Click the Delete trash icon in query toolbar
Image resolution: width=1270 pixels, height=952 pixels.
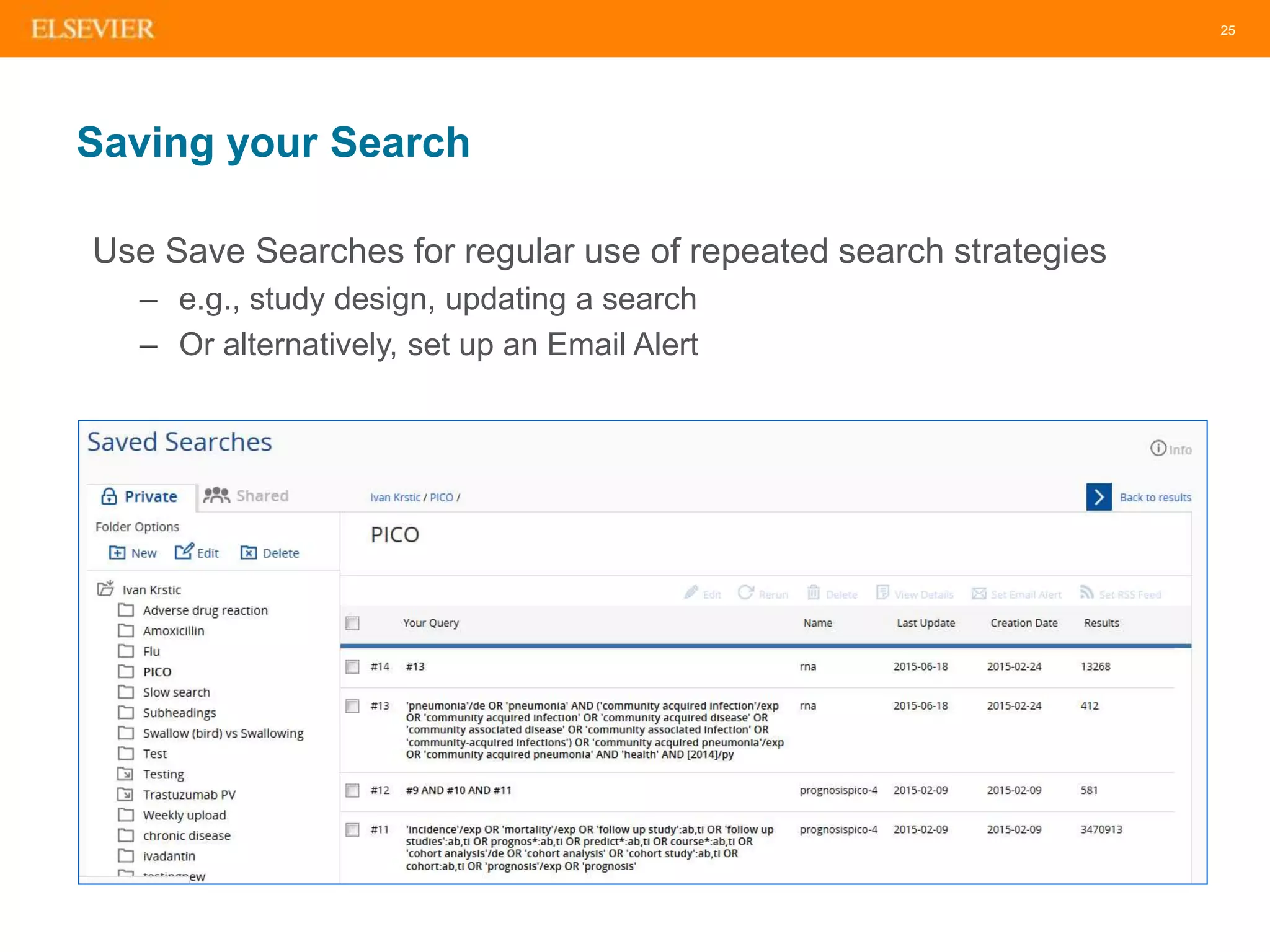pyautogui.click(x=814, y=593)
